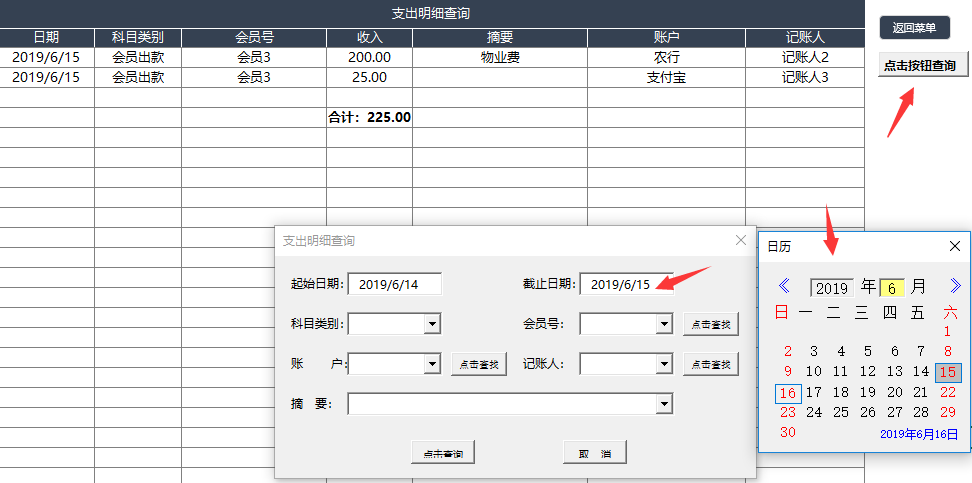The image size is (972, 483).
Task: Go to previous month in calendar
Action: point(784,286)
